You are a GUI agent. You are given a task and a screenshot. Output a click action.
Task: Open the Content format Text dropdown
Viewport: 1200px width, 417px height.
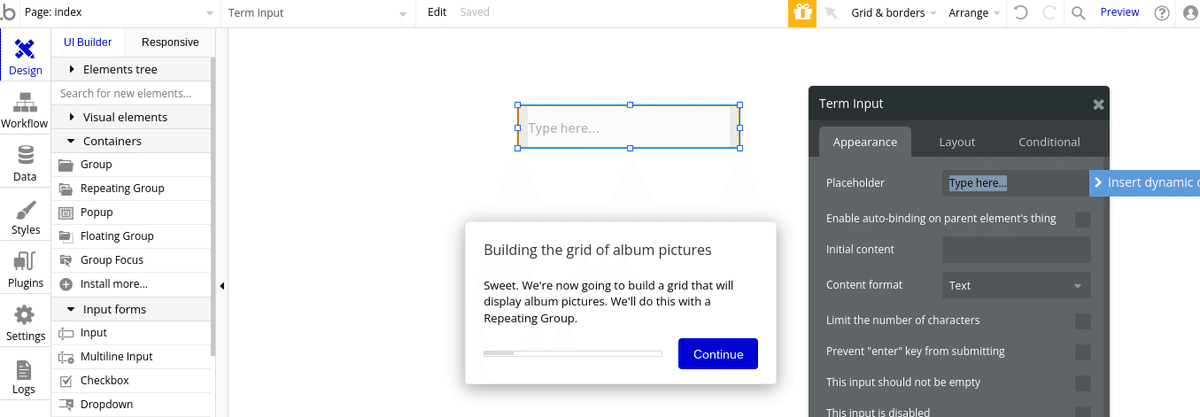[x=1017, y=285]
